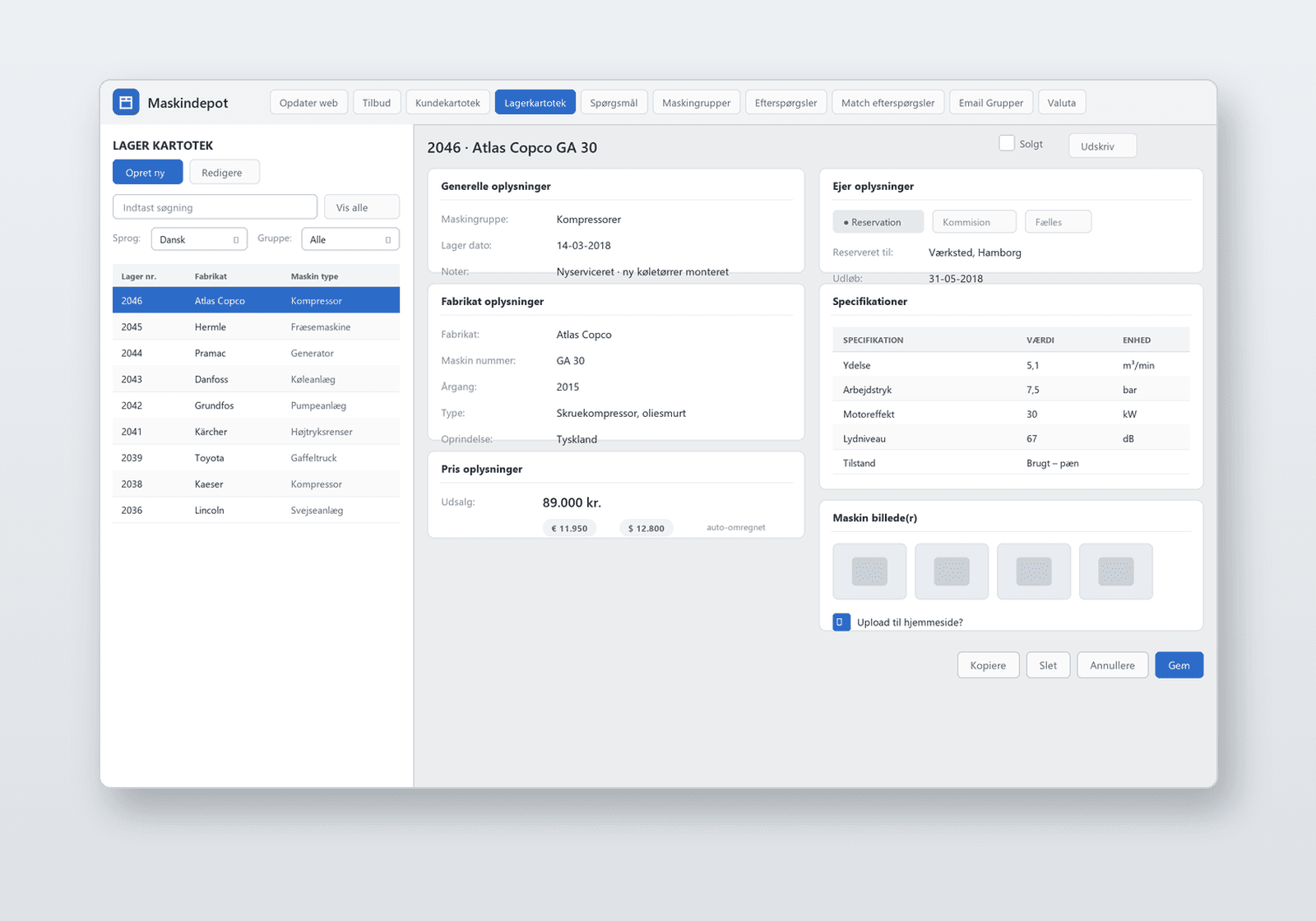This screenshot has width=1316, height=921.
Task: Select row 2038 Kaeser
Action: pyautogui.click(x=256, y=484)
